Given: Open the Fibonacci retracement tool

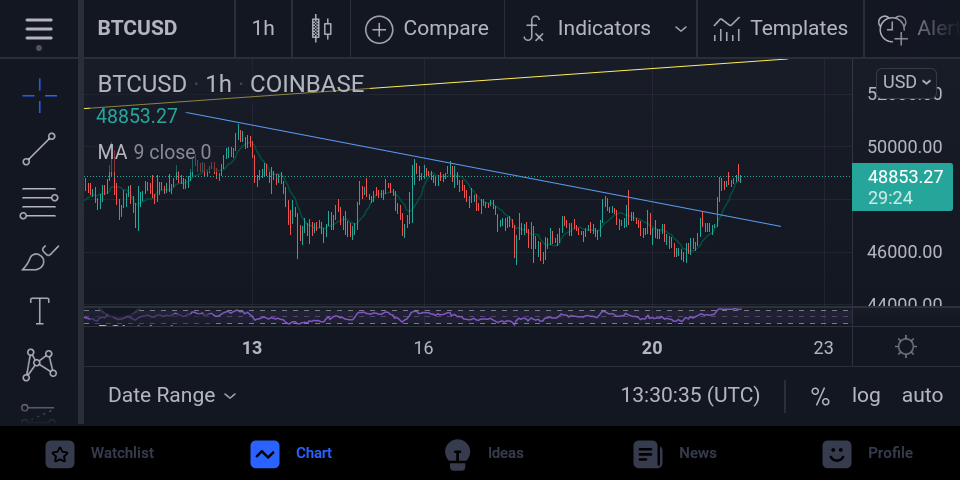Looking at the screenshot, I should tap(39, 204).
